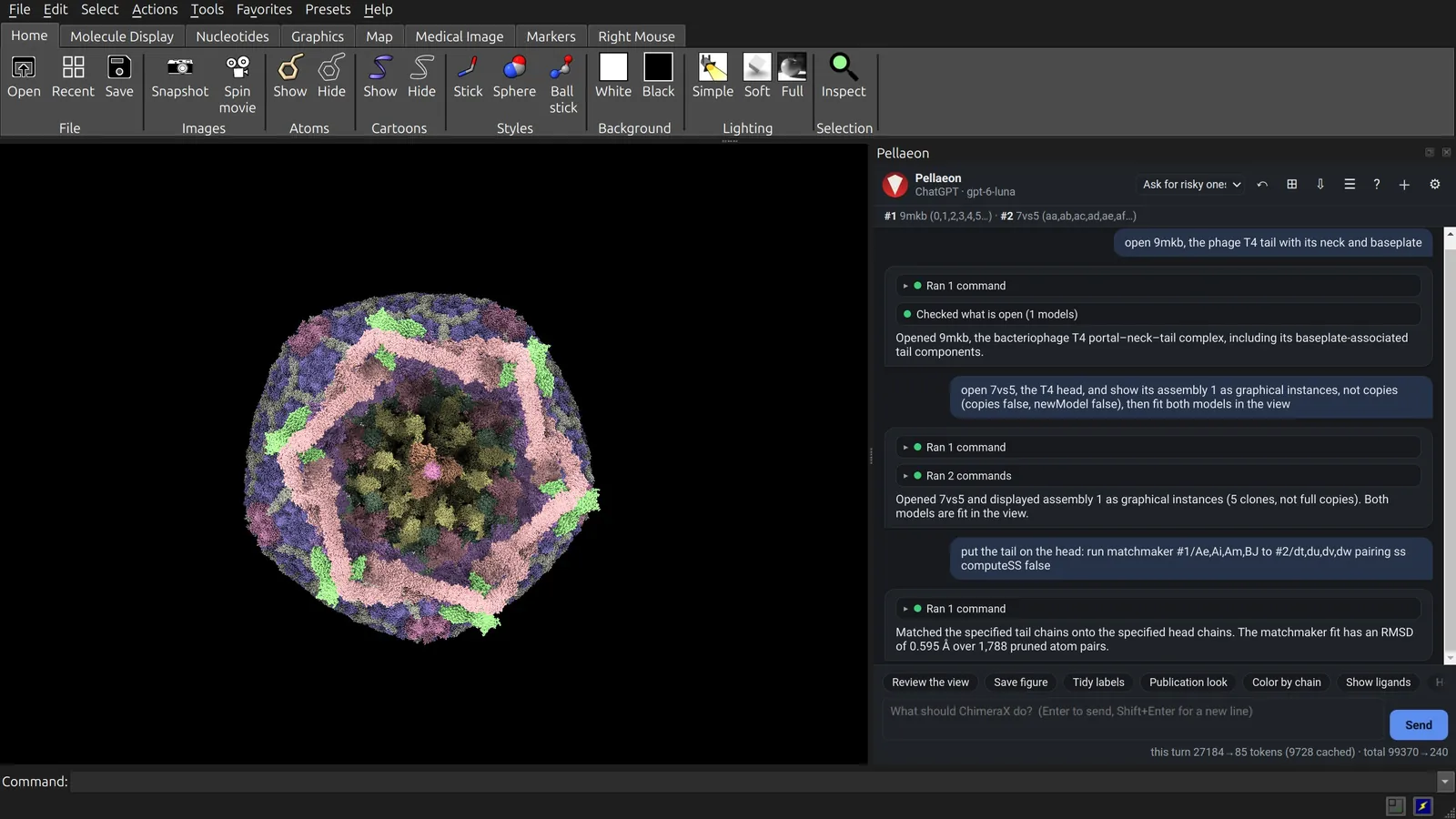Expand first 'Ran 1 command' under the 9mkb request

click(1158, 286)
